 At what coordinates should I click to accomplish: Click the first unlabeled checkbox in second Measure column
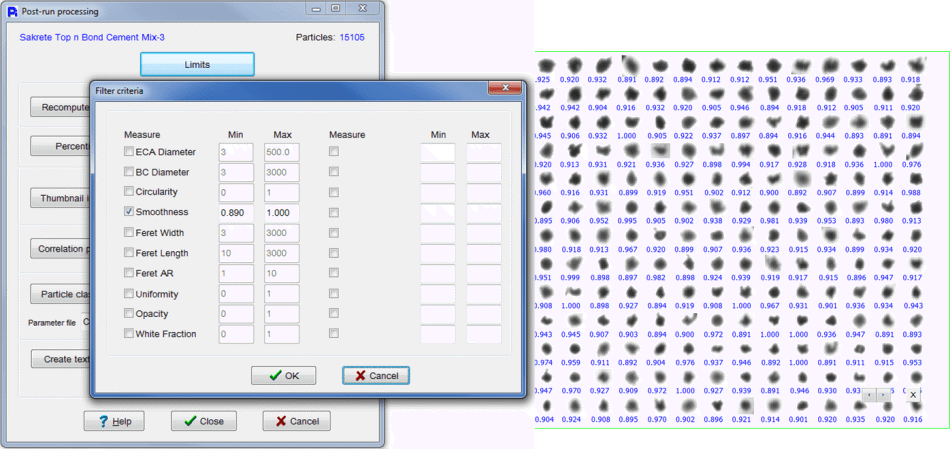pos(333,151)
